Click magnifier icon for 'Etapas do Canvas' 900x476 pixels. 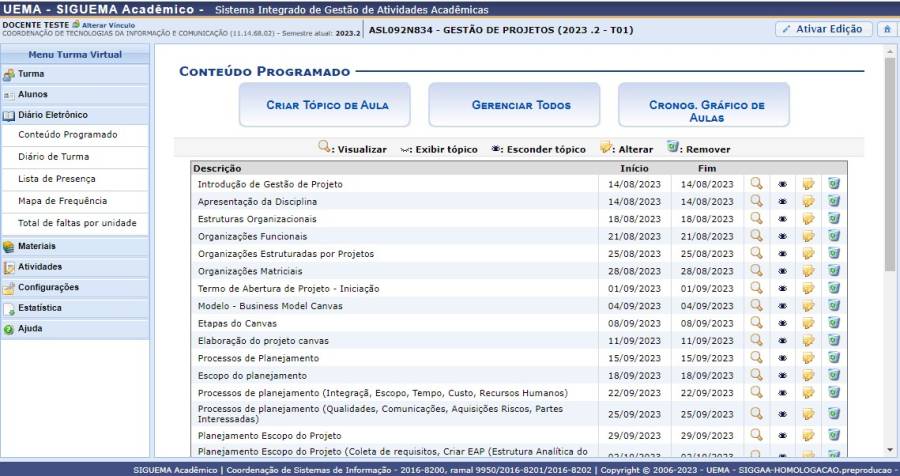pos(757,323)
